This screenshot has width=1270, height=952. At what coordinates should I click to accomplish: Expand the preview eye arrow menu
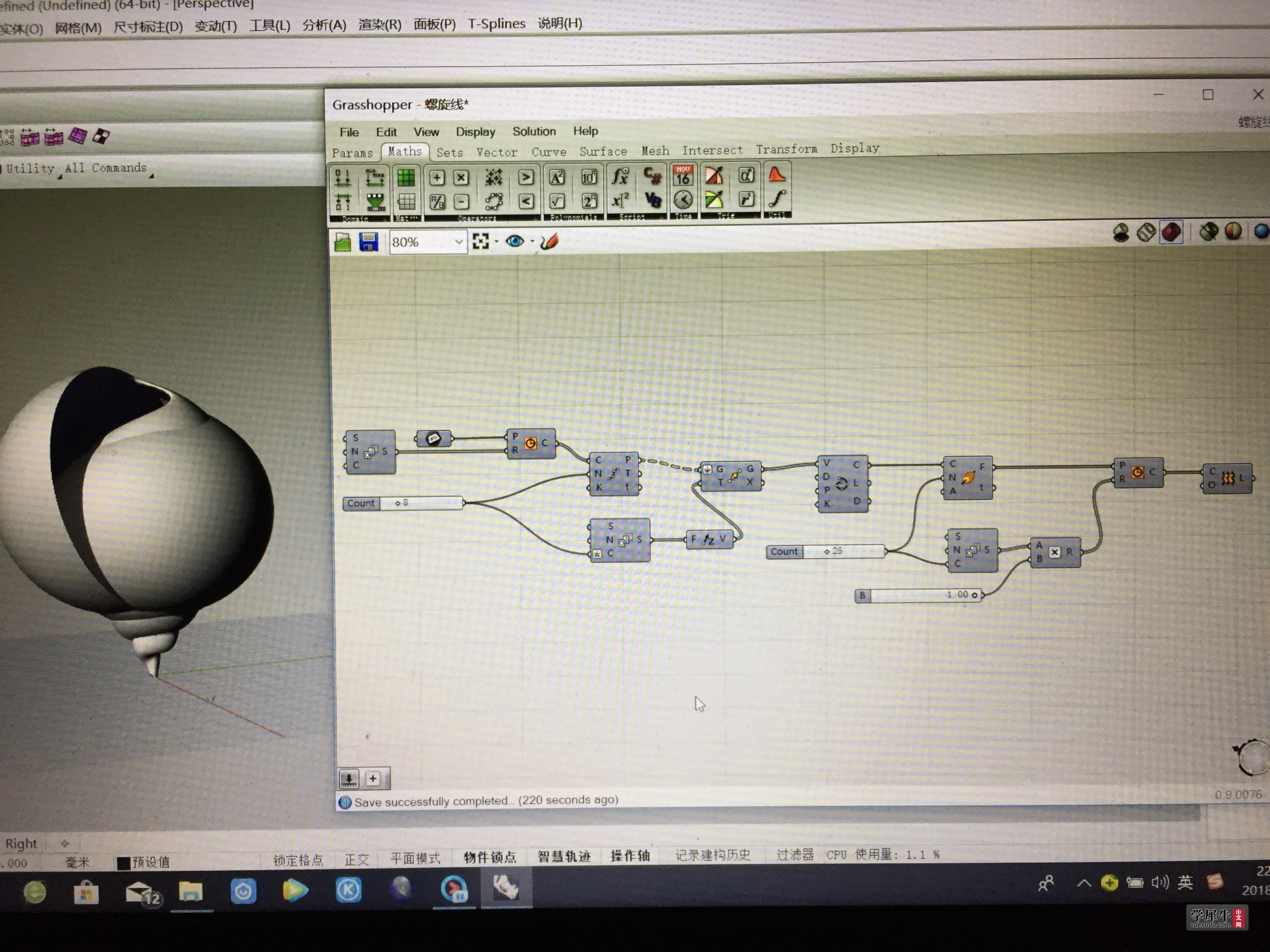[532, 241]
